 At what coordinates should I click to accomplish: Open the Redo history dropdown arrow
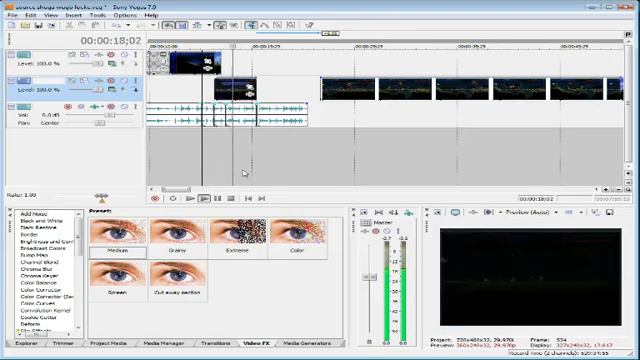[x=153, y=25]
